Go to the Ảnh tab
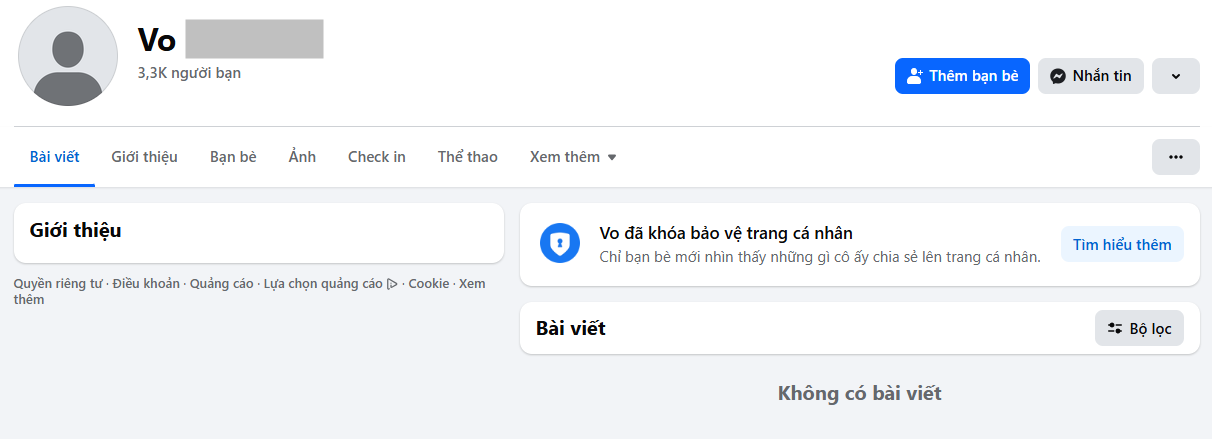1212x439 pixels. click(x=302, y=157)
